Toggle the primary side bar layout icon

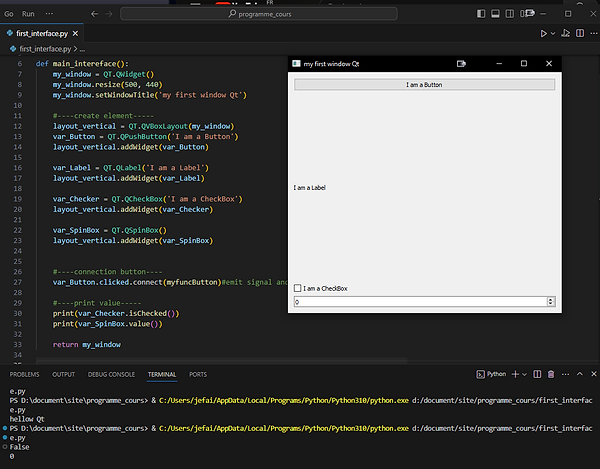(481, 14)
